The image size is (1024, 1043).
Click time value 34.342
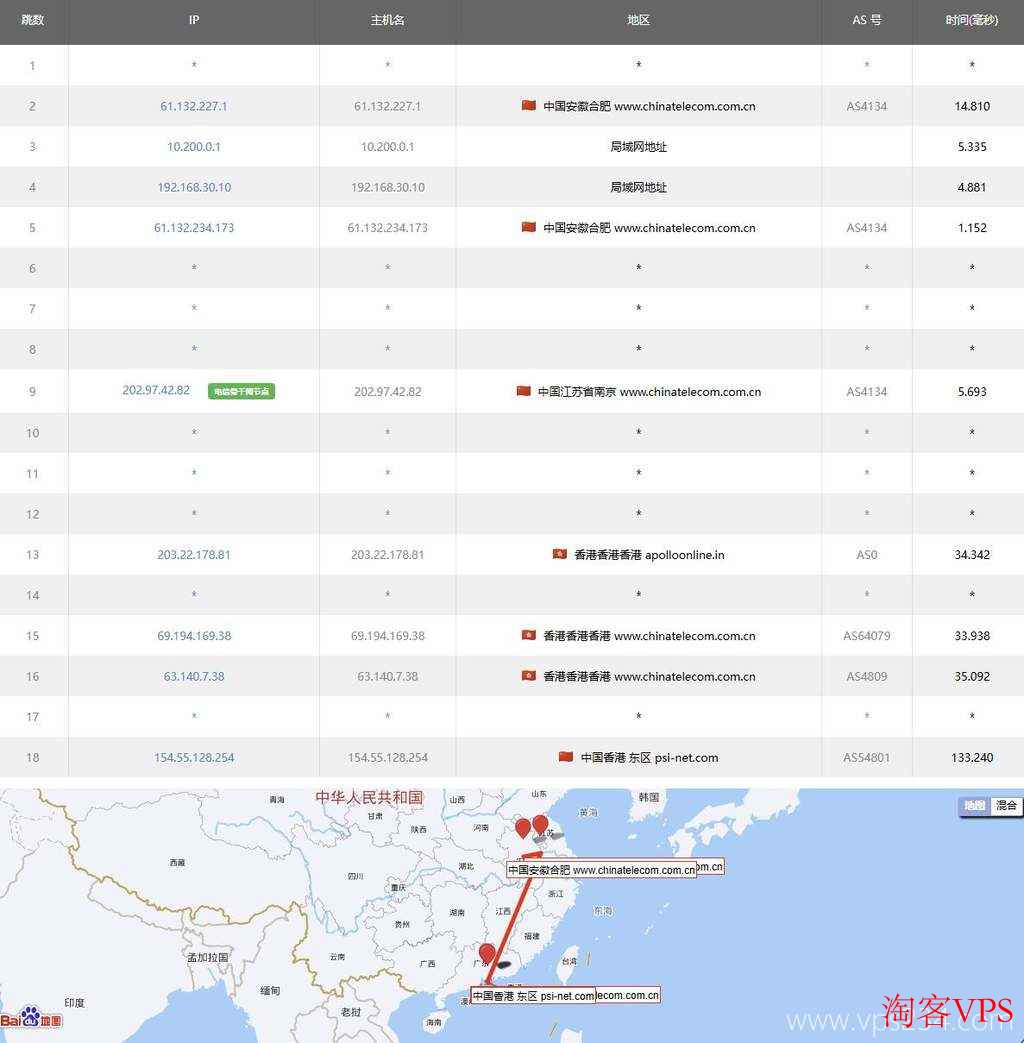point(971,554)
